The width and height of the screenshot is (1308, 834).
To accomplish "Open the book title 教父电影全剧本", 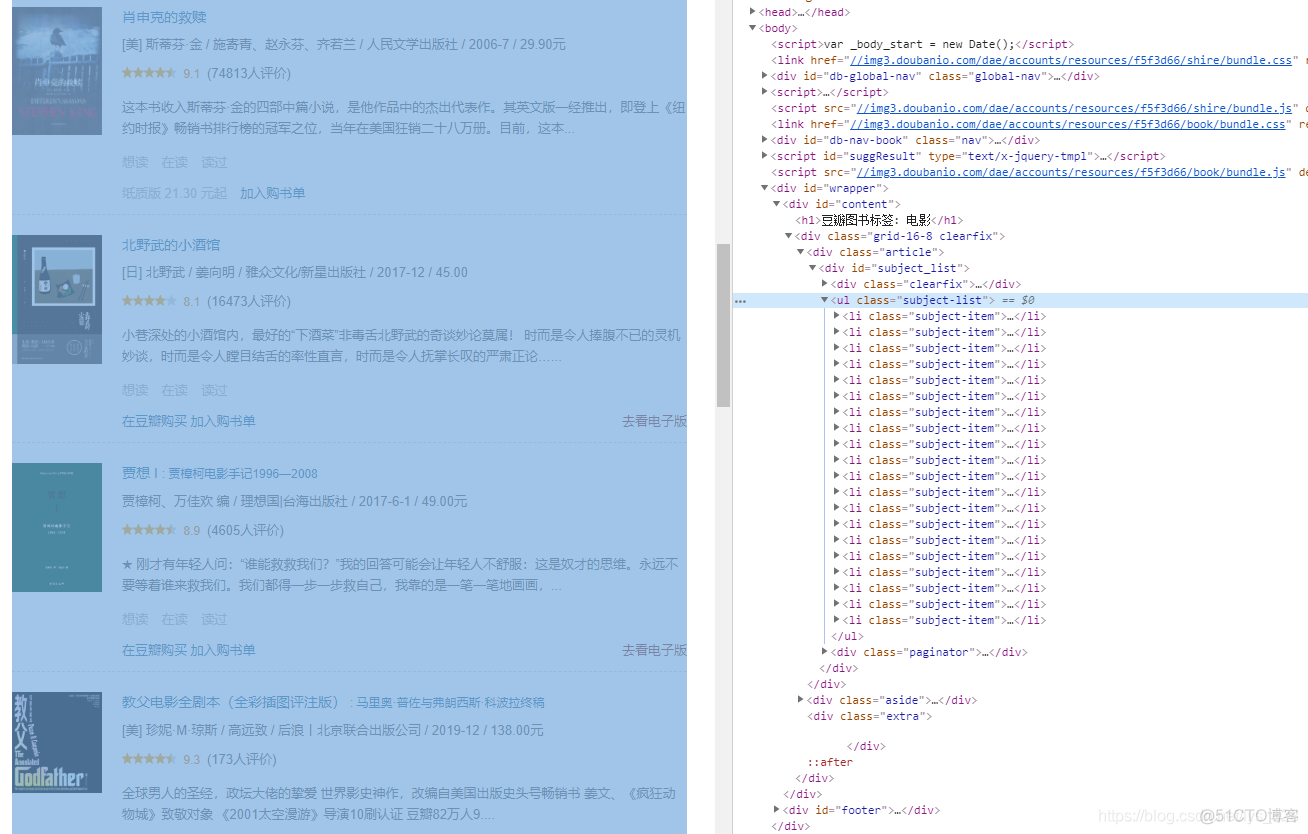I will click(333, 702).
